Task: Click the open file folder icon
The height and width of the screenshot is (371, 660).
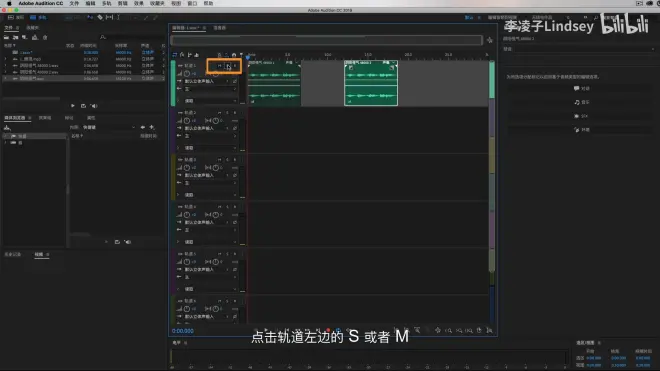Action: point(6,37)
